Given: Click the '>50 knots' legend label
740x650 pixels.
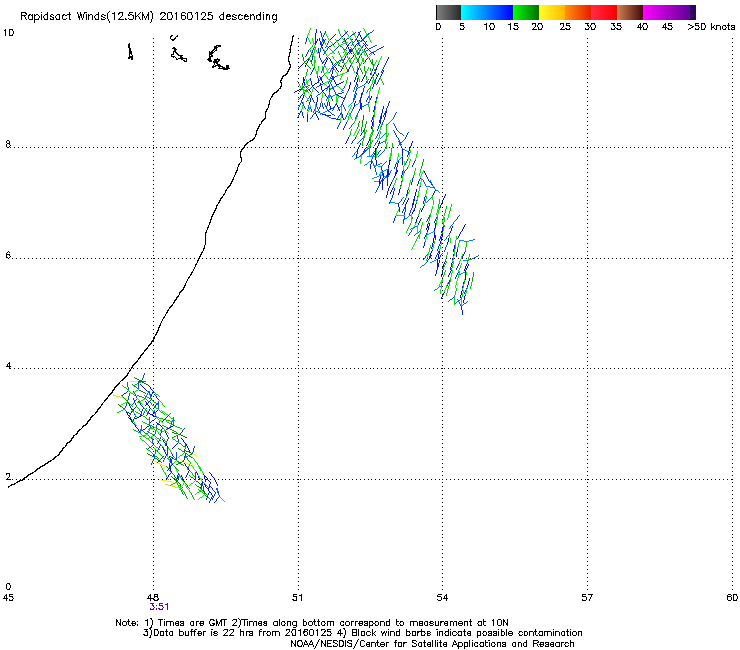Looking at the screenshot, I should (711, 27).
